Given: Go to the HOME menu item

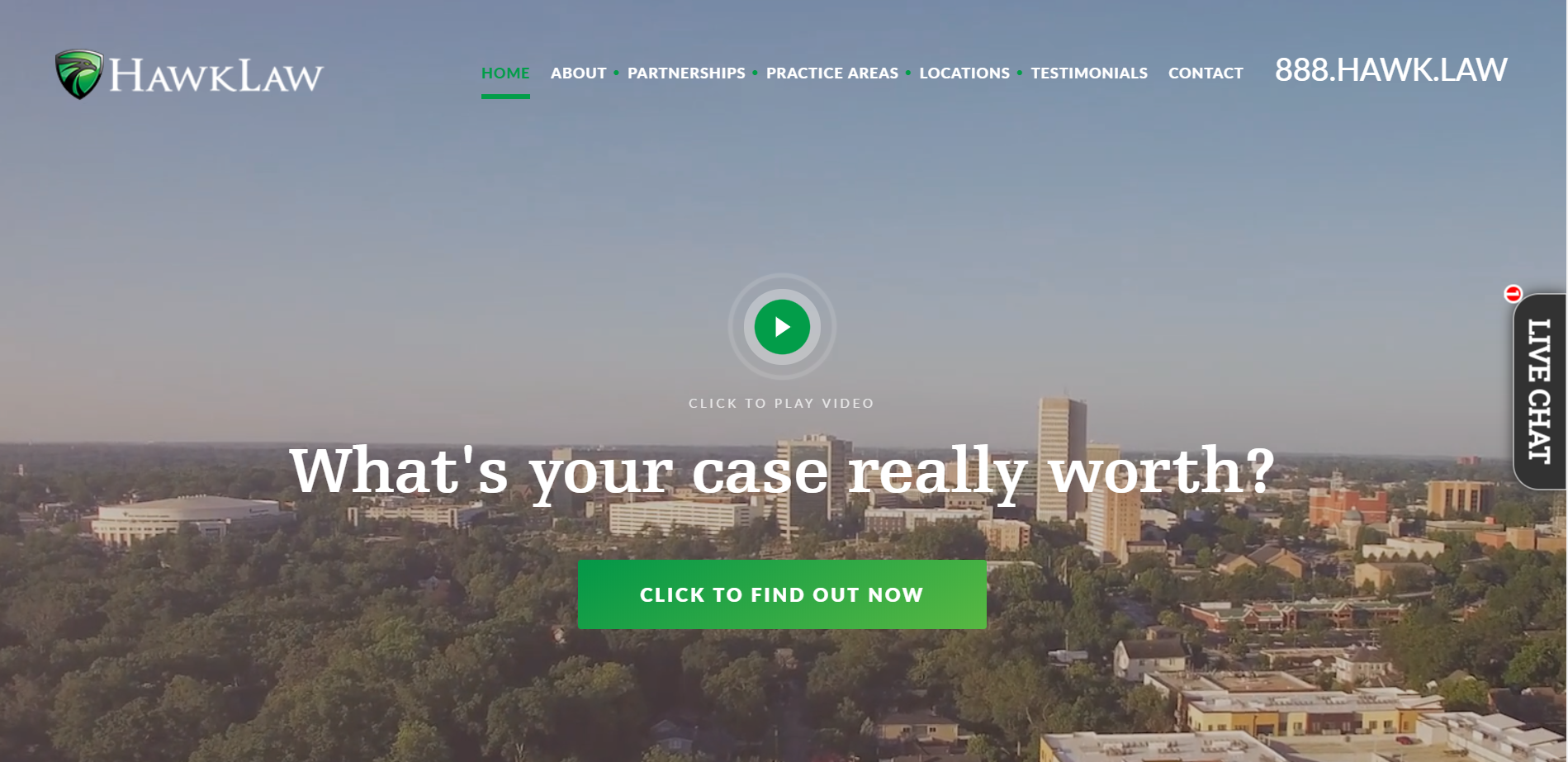Looking at the screenshot, I should click(x=505, y=73).
